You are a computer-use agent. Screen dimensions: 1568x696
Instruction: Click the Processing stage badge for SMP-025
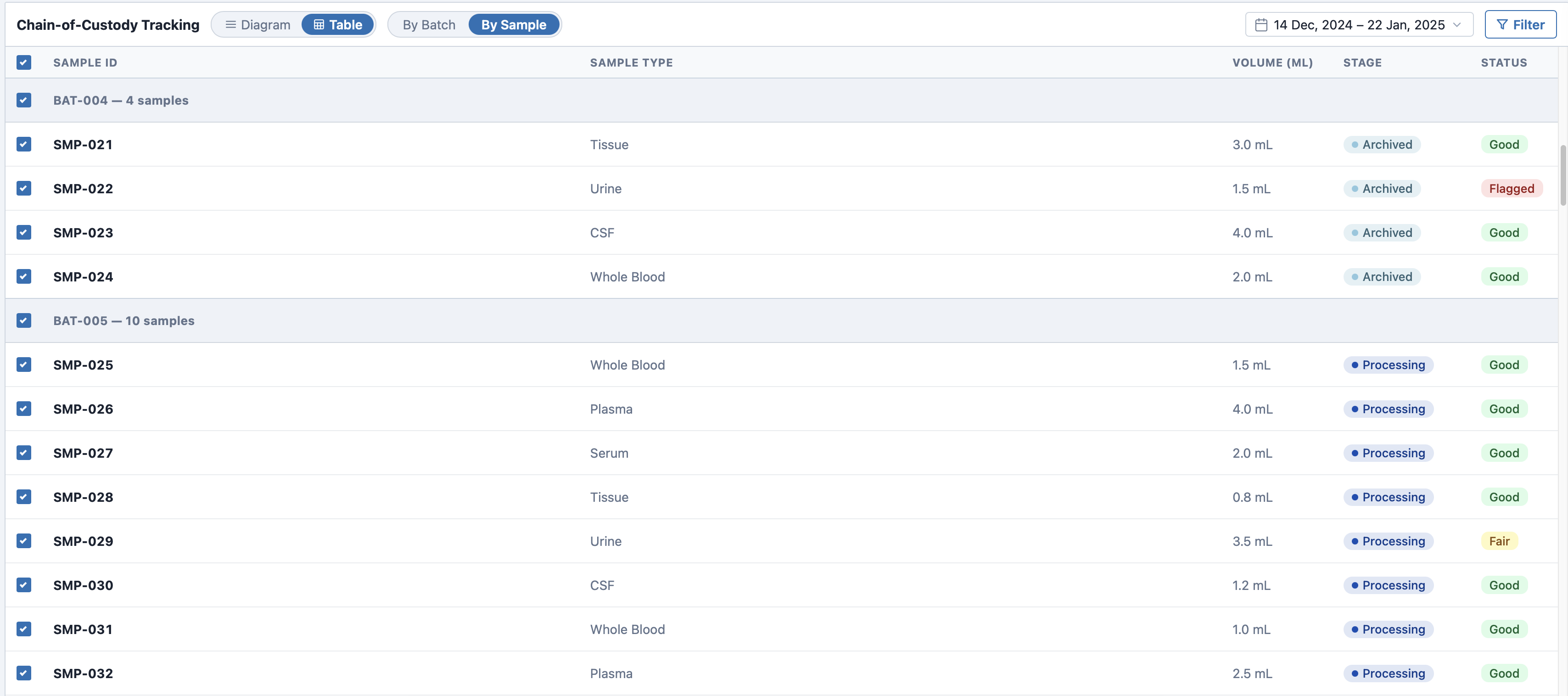point(1389,365)
